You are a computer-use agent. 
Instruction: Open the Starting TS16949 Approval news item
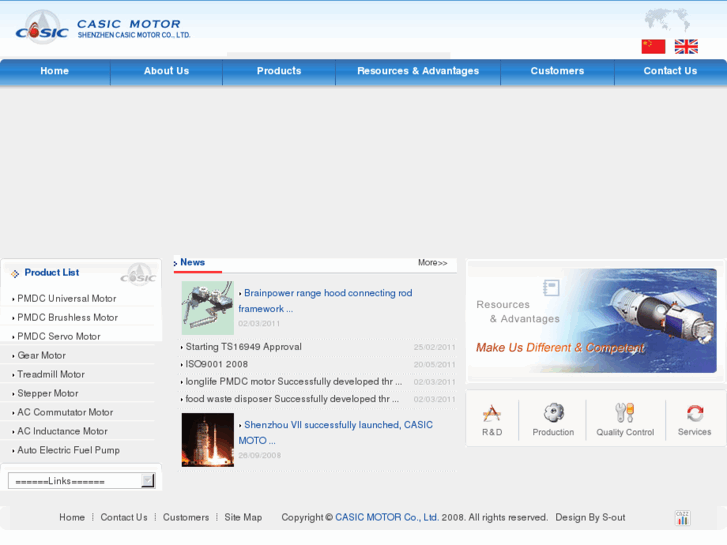point(243,347)
